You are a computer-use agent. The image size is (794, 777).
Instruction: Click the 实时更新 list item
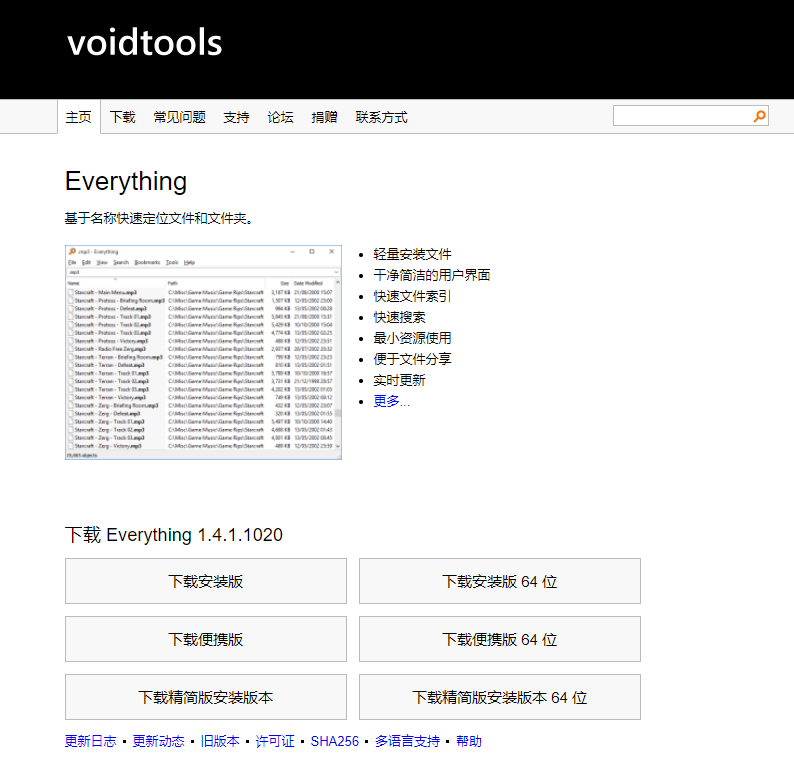tap(400, 380)
